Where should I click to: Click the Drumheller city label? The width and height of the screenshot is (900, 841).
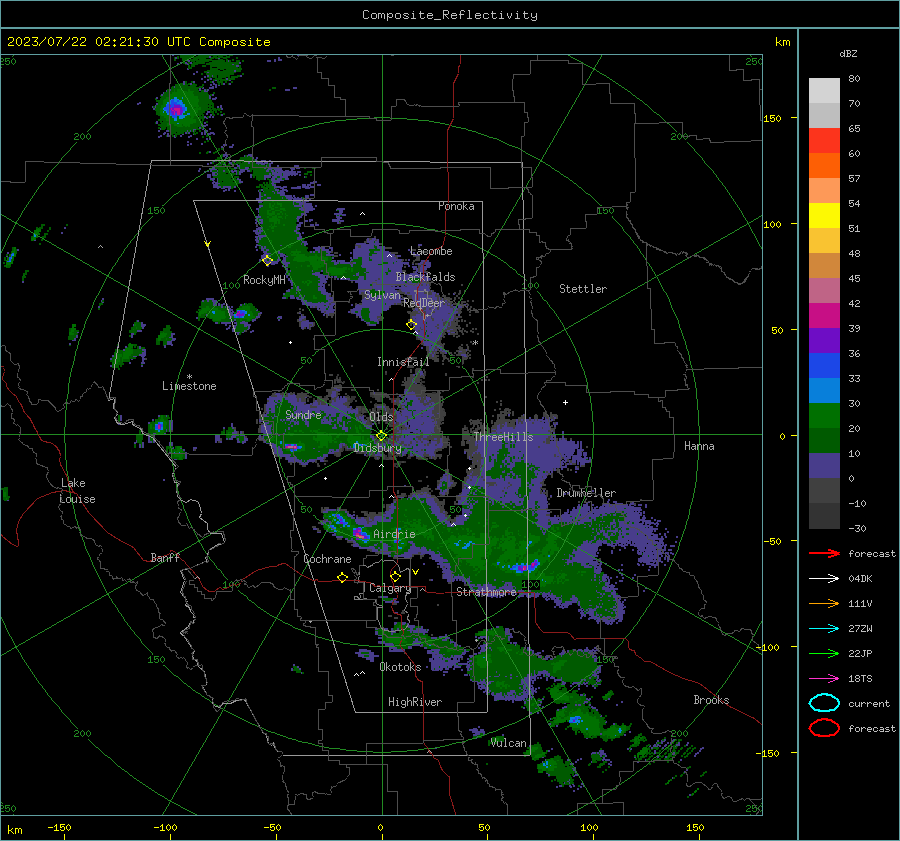point(586,493)
